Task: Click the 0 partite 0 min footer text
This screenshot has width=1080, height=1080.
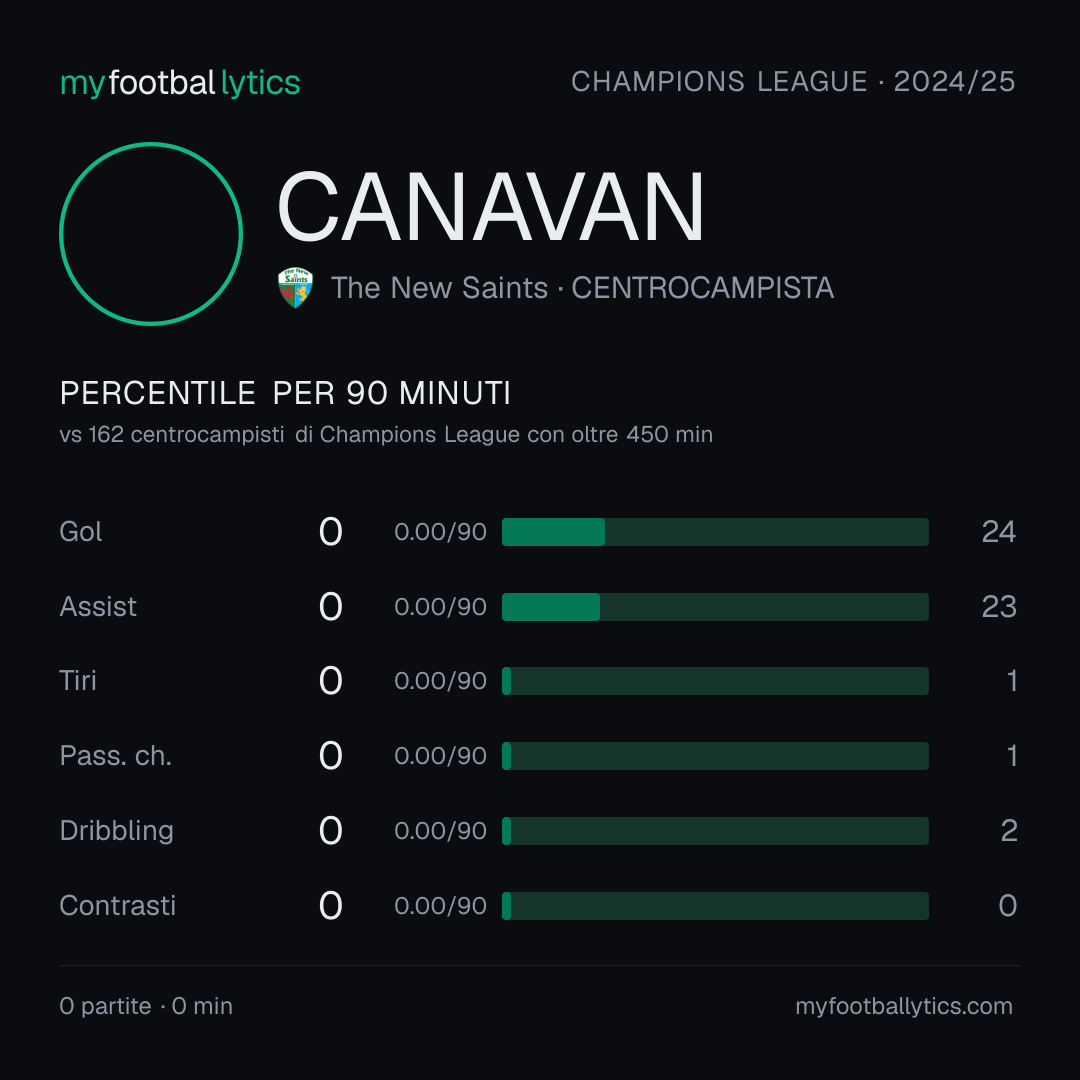Action: click(x=146, y=1006)
